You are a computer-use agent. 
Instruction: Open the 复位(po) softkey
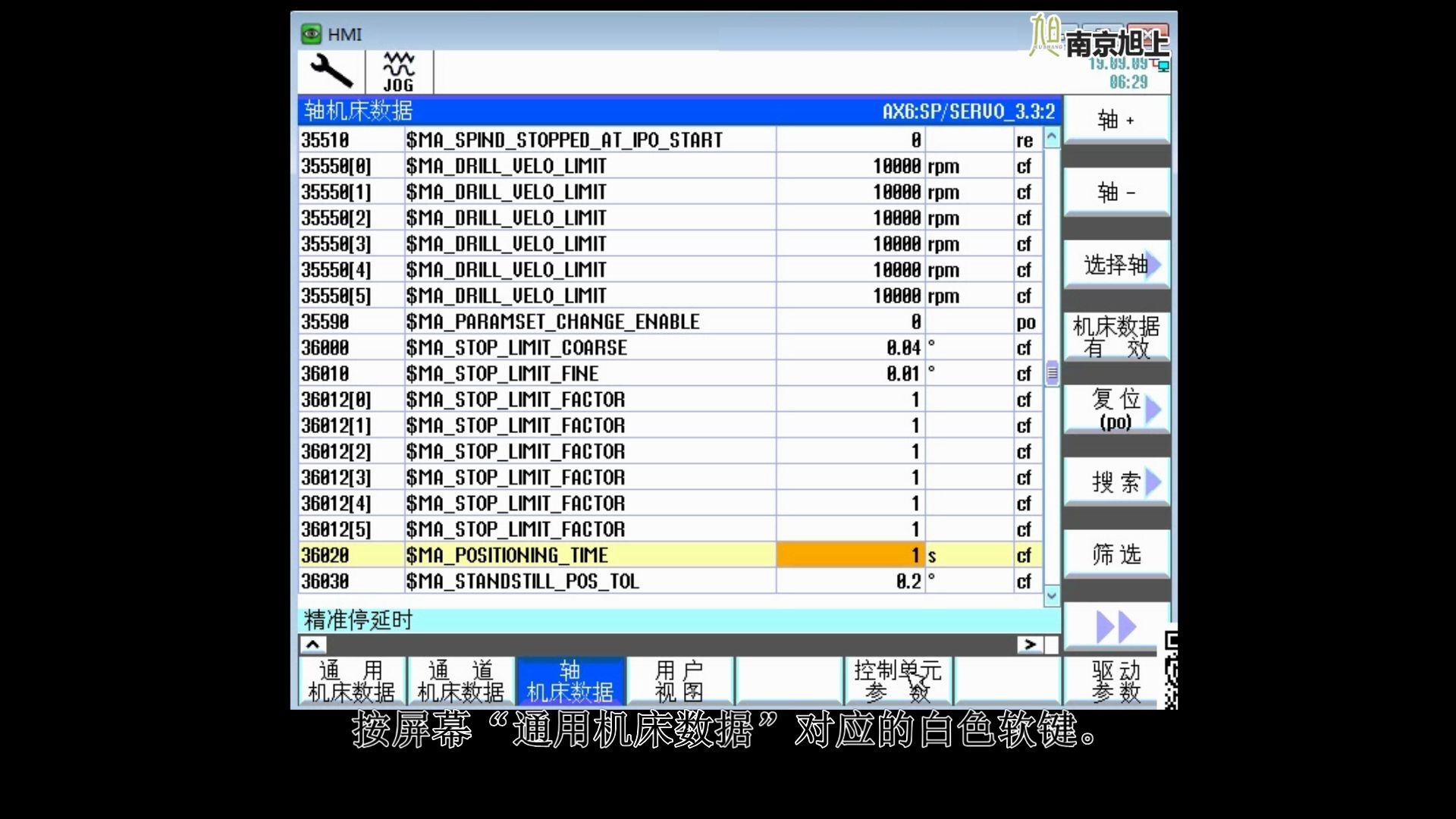click(1116, 409)
